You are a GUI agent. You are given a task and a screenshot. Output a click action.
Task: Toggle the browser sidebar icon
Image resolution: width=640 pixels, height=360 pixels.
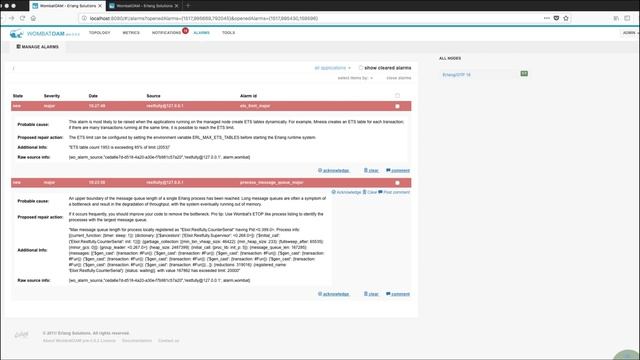coord(627,18)
